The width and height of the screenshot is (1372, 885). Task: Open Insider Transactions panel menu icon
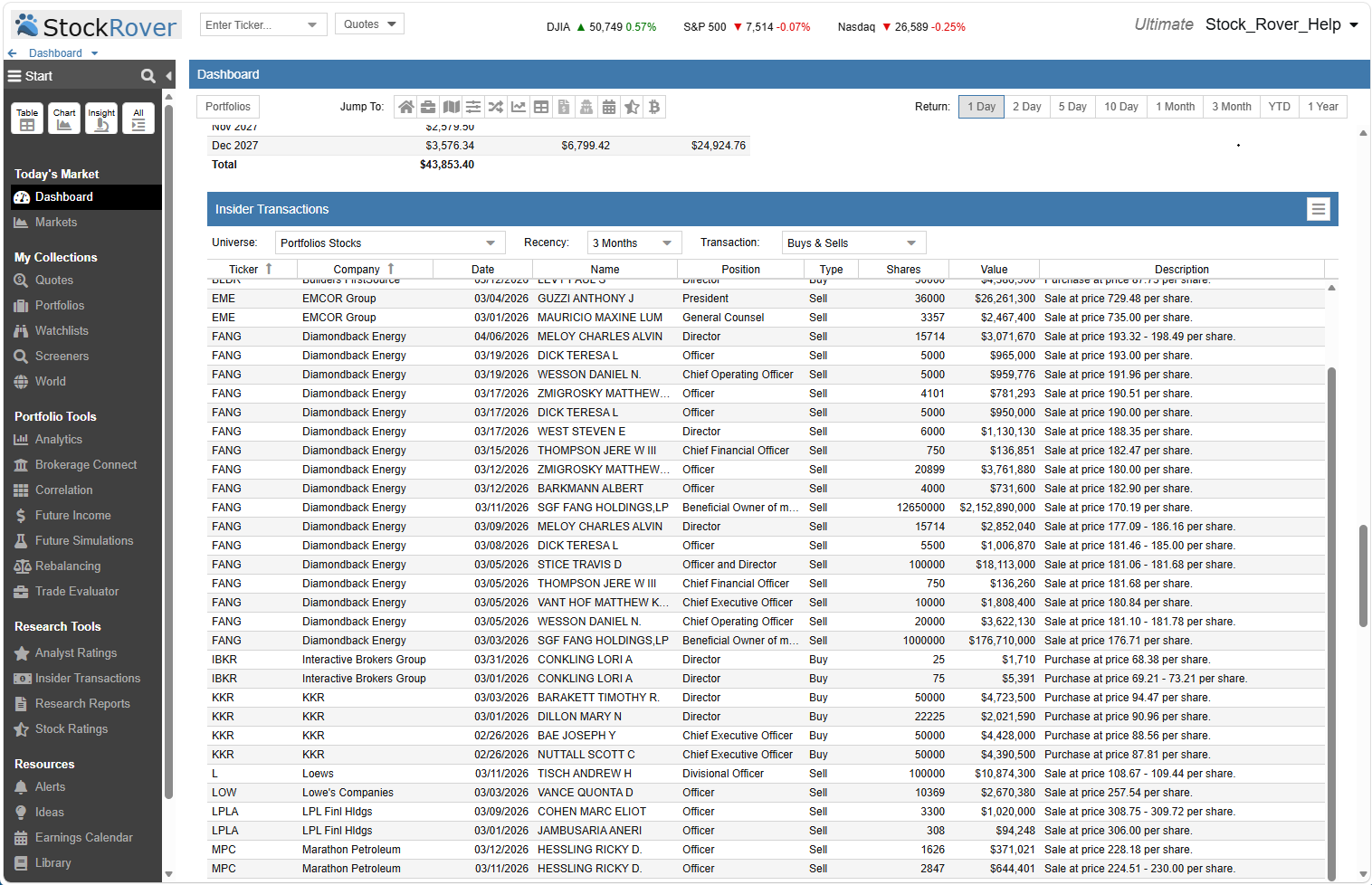1319,209
